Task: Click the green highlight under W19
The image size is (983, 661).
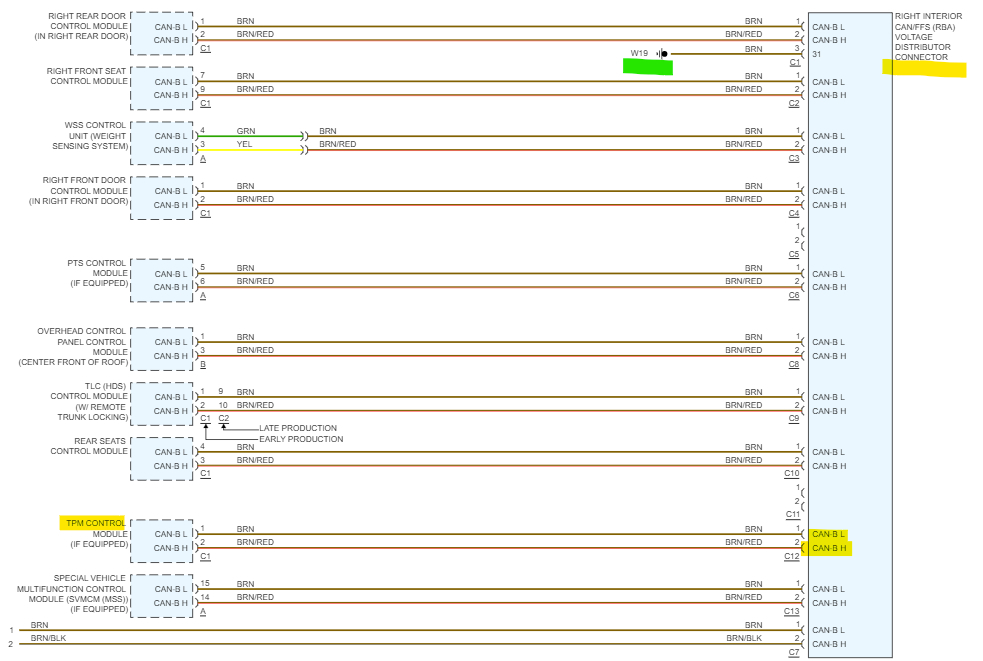Action: (648, 66)
